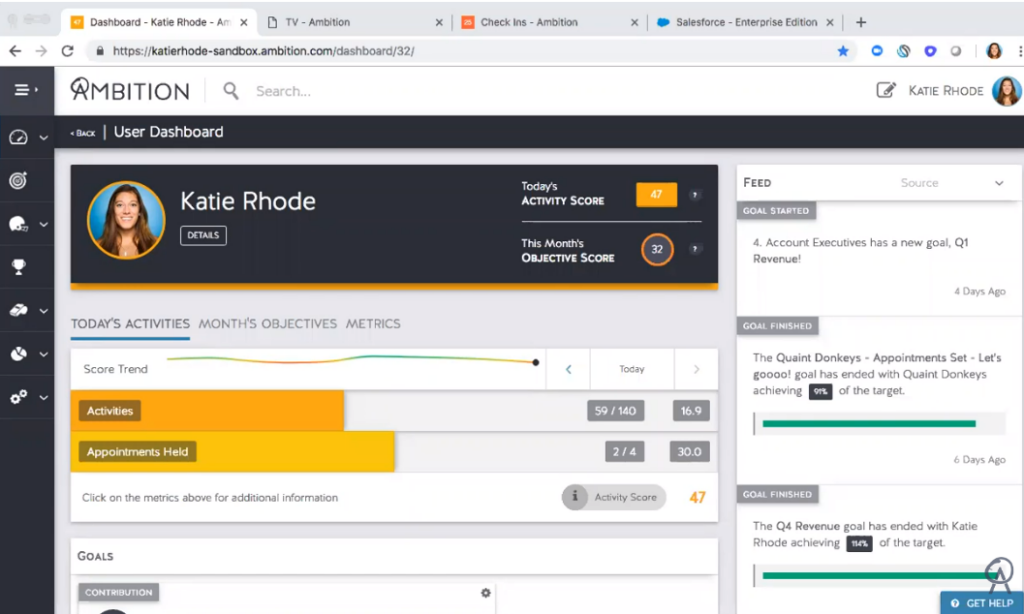Click Katie Rhode profile photo
This screenshot has width=1024, height=614.
pos(126,220)
